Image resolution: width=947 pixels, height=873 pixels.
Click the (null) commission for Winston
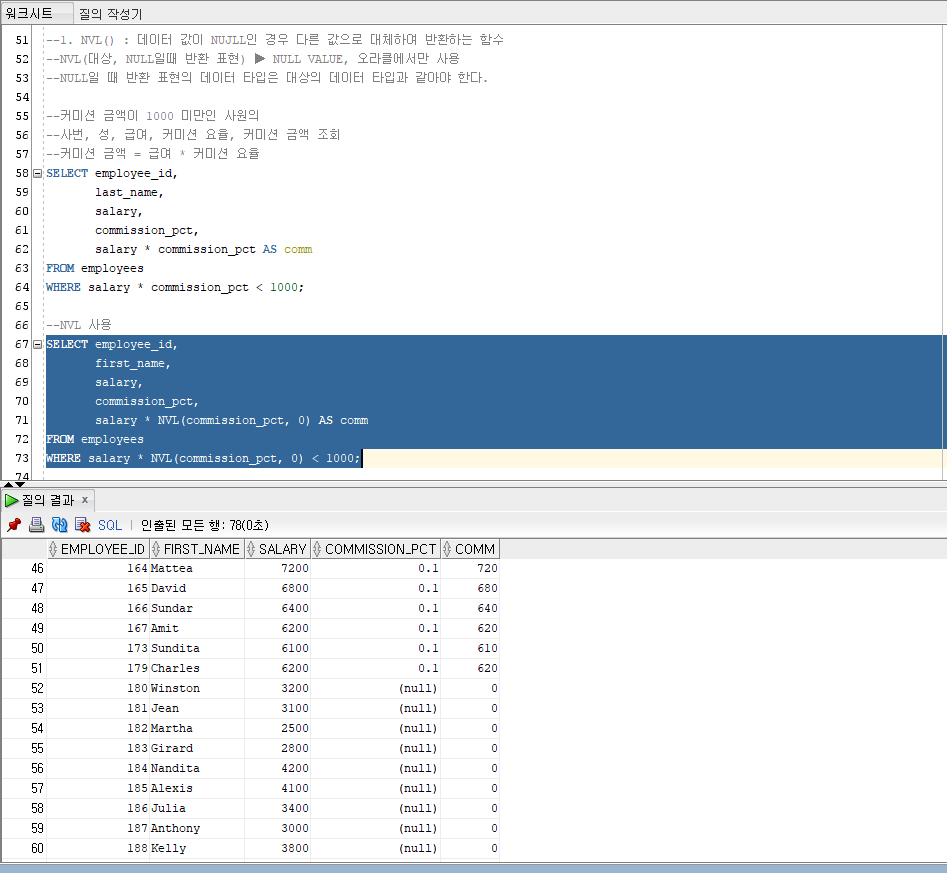click(375, 688)
